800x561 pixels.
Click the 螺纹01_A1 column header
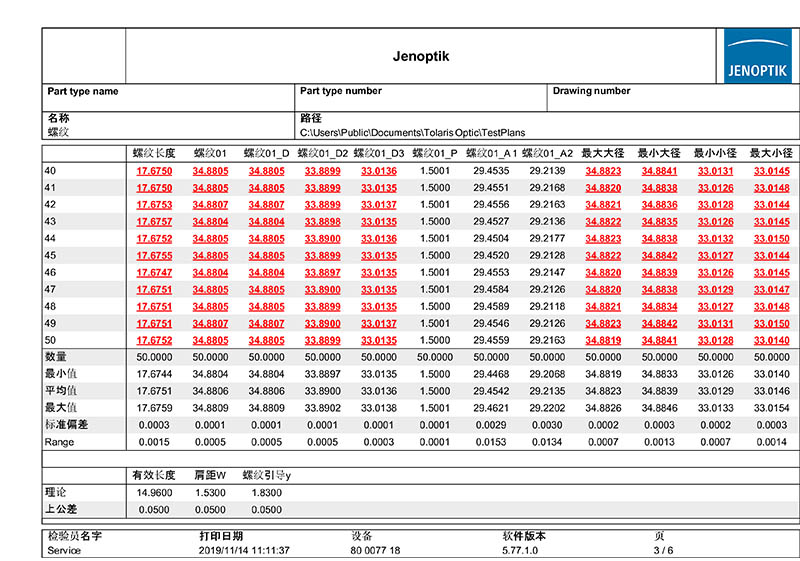click(491, 153)
